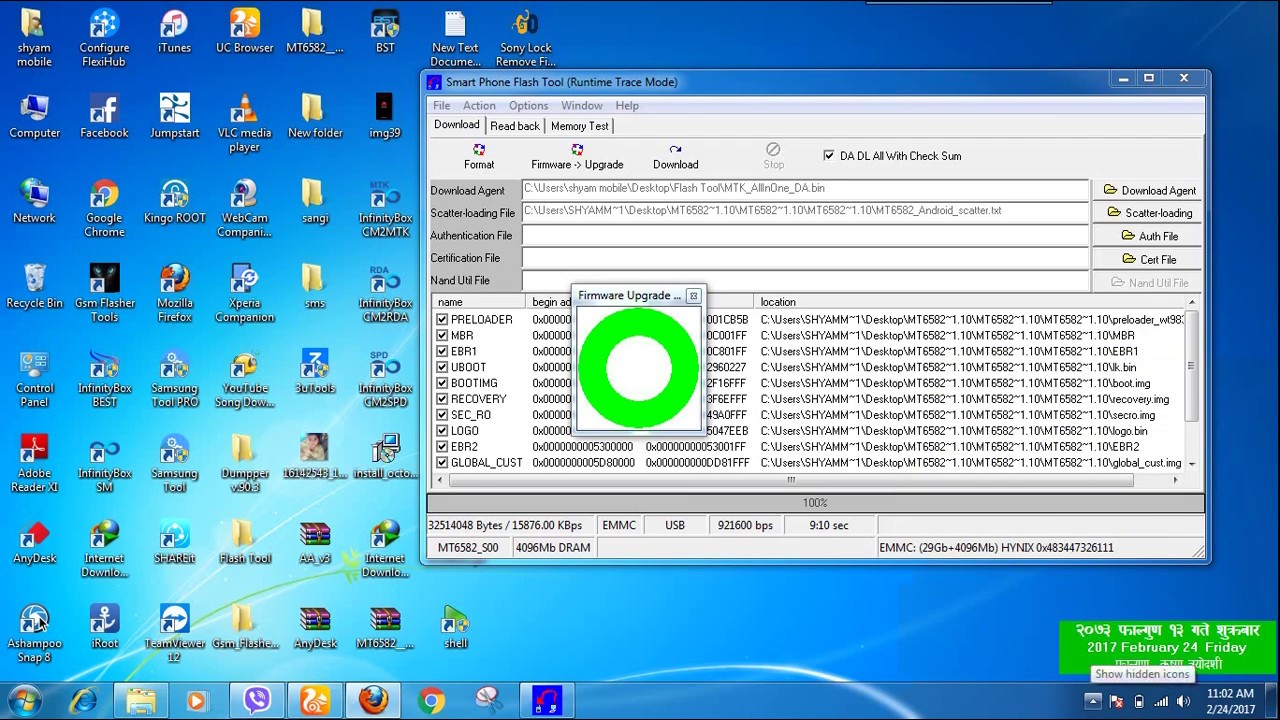Uncheck the LOGO partition checkbox
Viewport: 1280px width, 720px height.
pos(442,431)
